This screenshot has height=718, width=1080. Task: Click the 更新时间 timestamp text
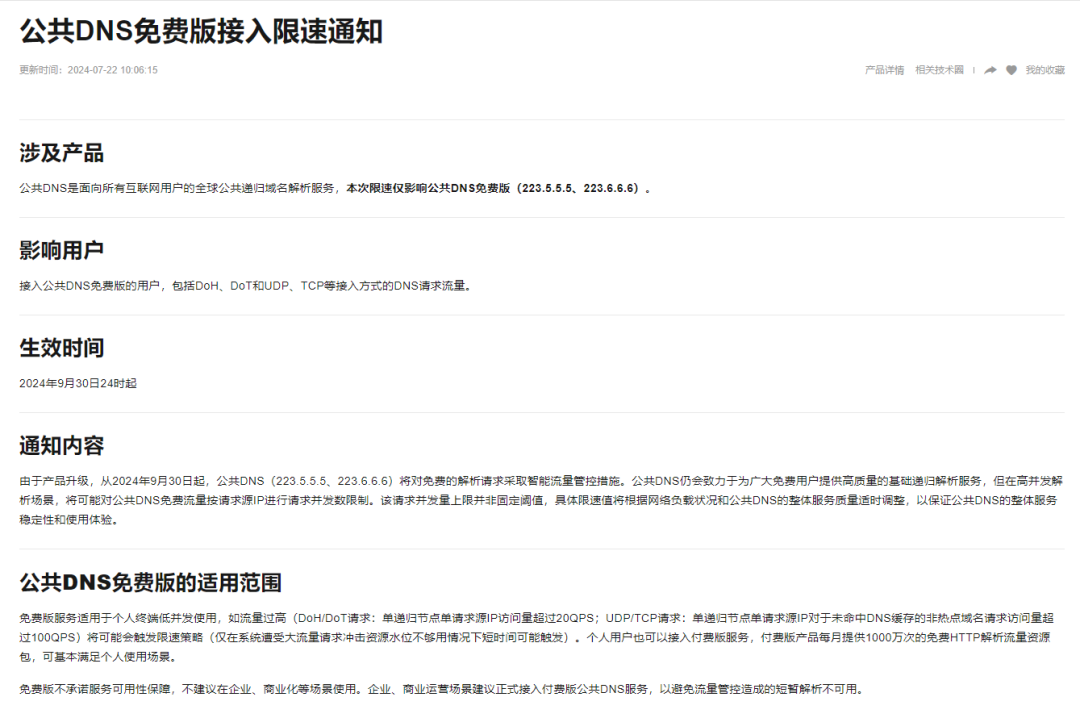tap(88, 70)
